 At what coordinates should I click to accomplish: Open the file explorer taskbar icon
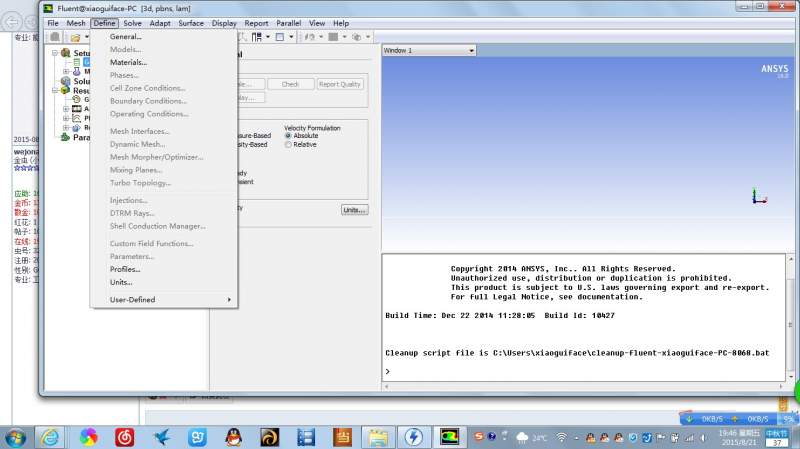tap(378, 437)
